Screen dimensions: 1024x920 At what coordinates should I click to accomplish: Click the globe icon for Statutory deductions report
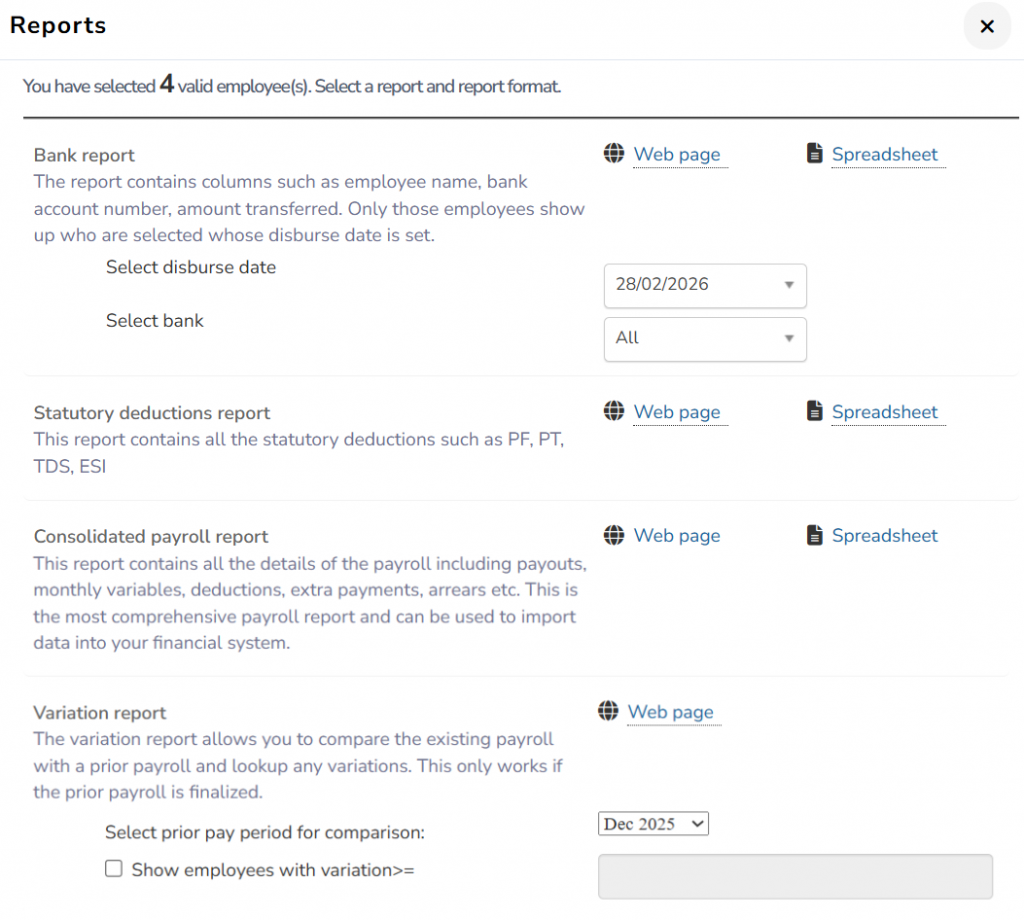point(614,412)
